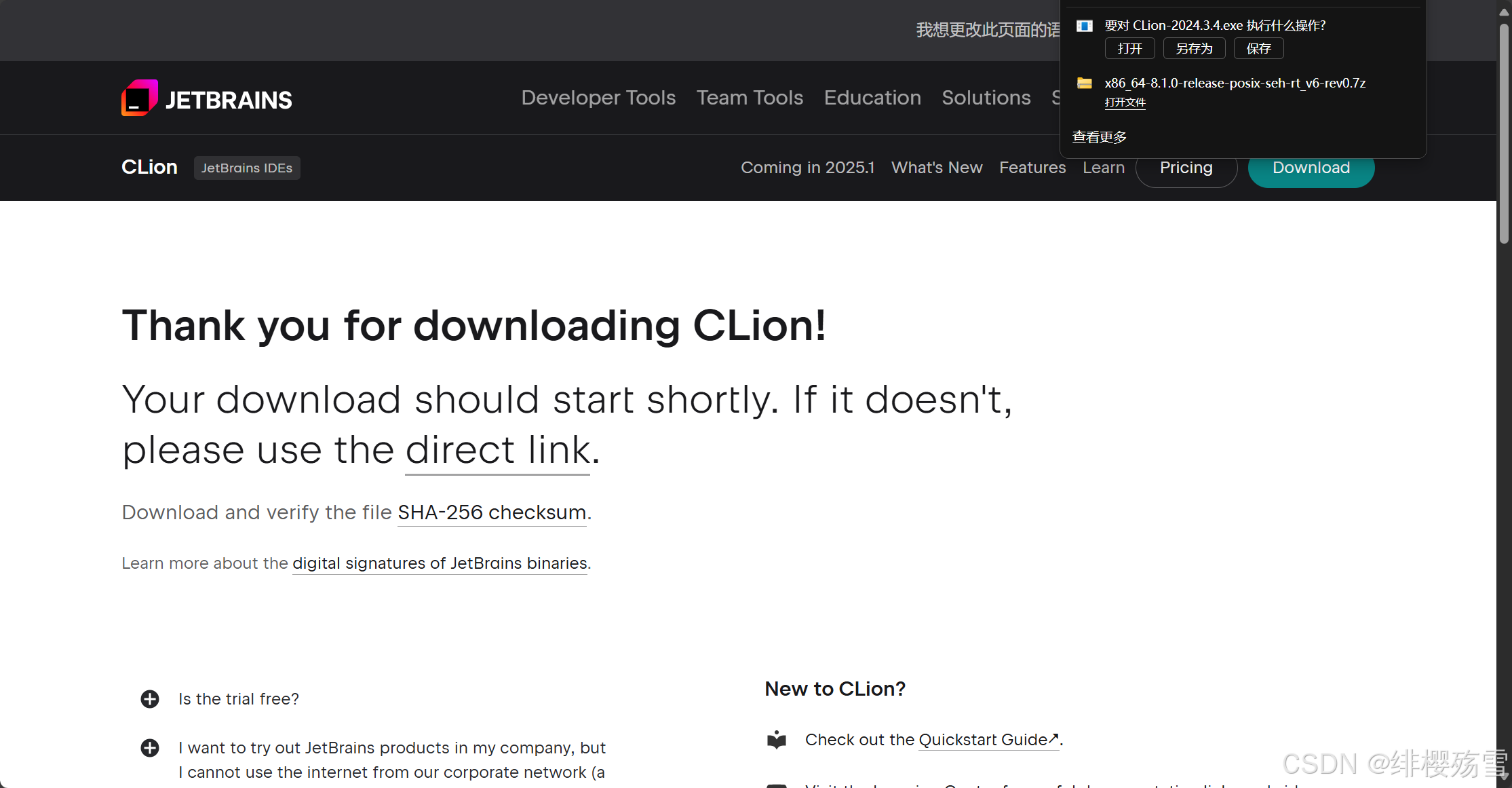Click 查看更多 in downloads popup

coord(1099,137)
